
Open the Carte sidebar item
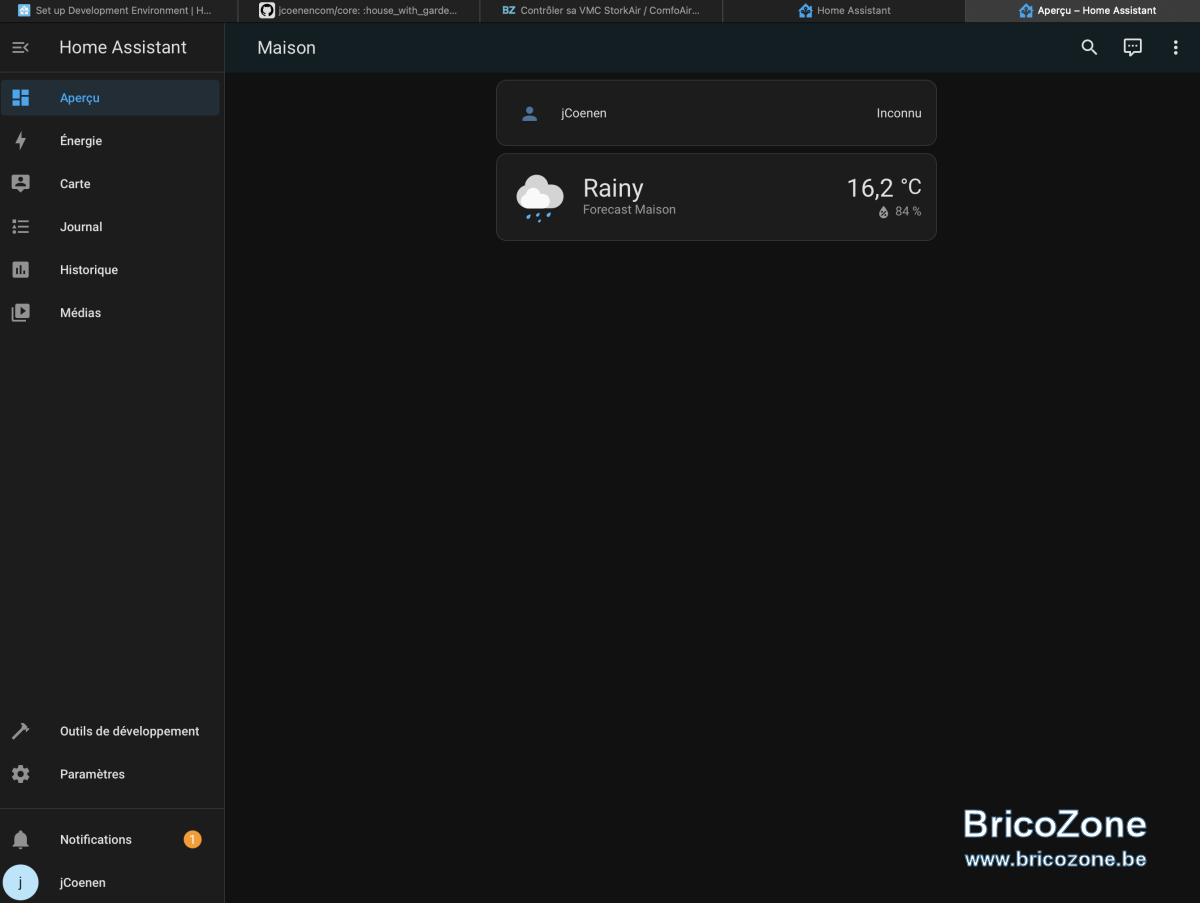(x=110, y=184)
